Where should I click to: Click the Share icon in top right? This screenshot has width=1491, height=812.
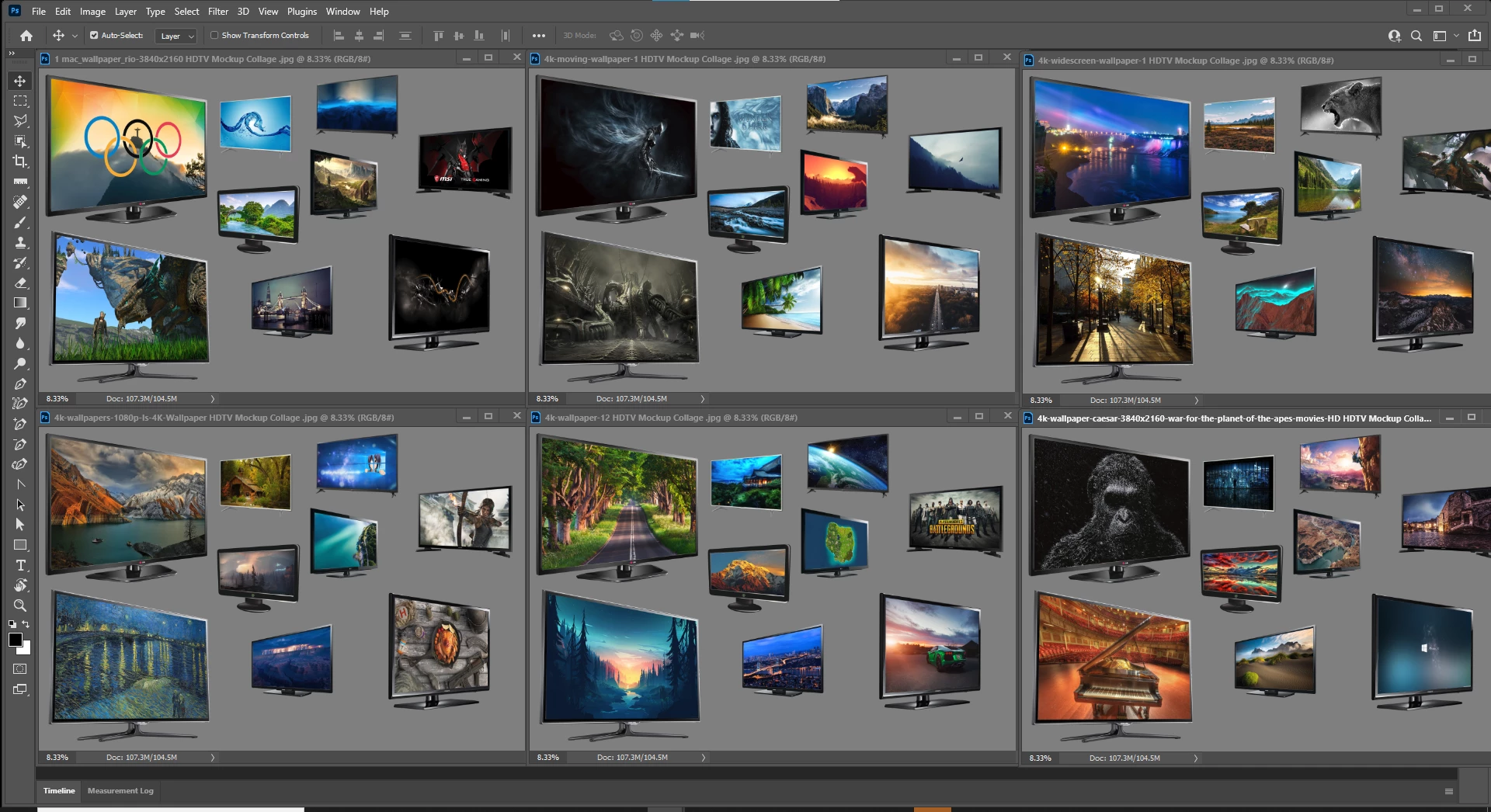[x=1475, y=36]
